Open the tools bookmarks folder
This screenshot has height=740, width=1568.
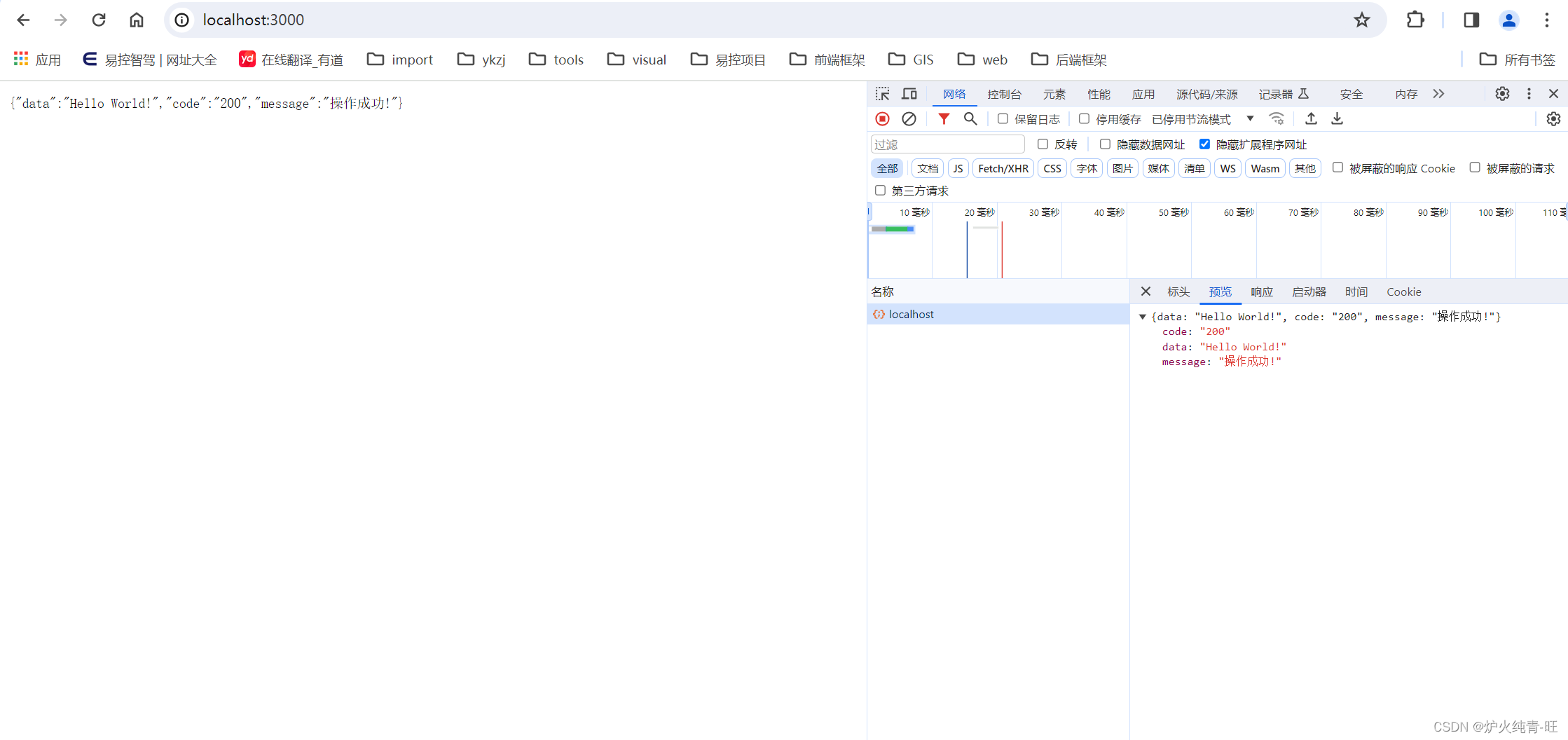[x=556, y=60]
